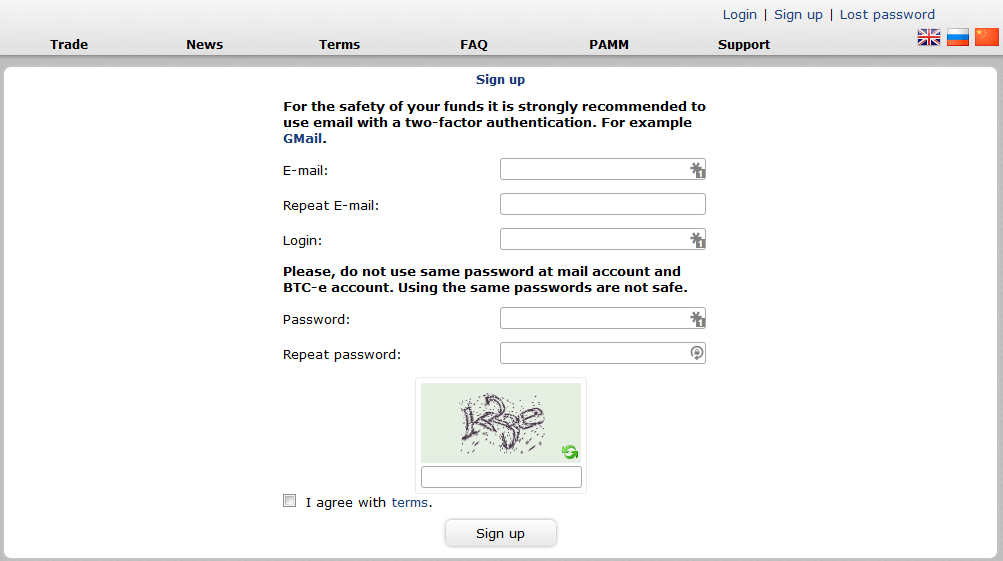Choose the Chinese flag language icon
The image size is (1003, 561).
986,38
